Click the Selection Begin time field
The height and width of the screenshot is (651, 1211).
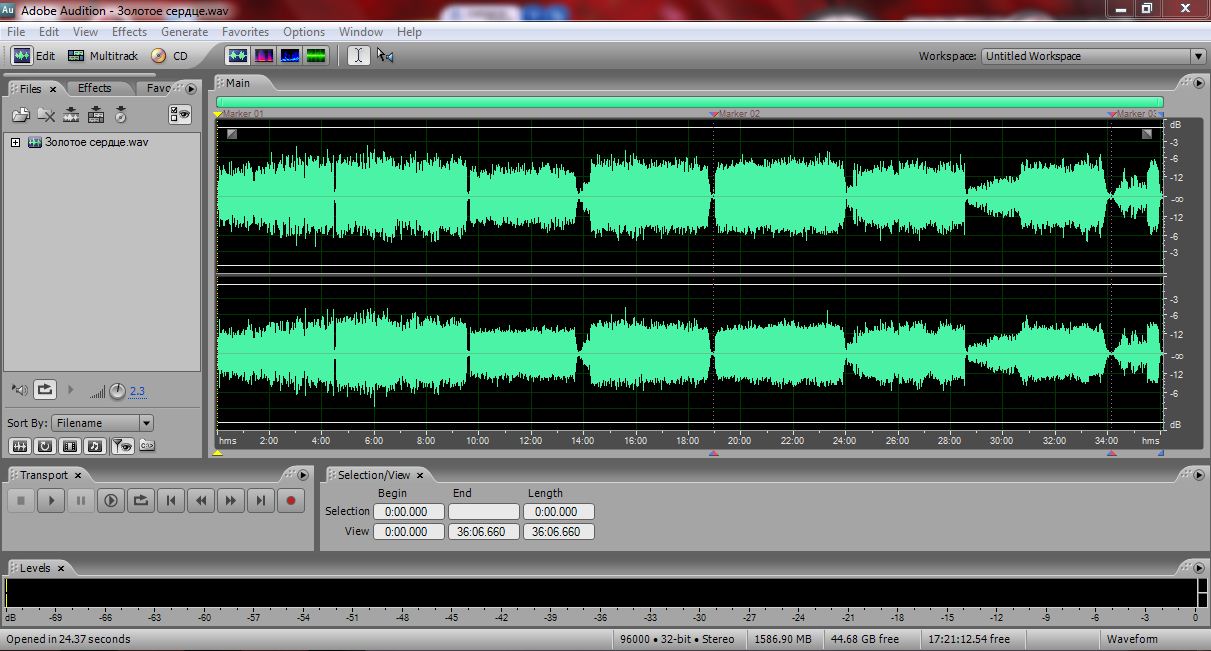tap(408, 512)
